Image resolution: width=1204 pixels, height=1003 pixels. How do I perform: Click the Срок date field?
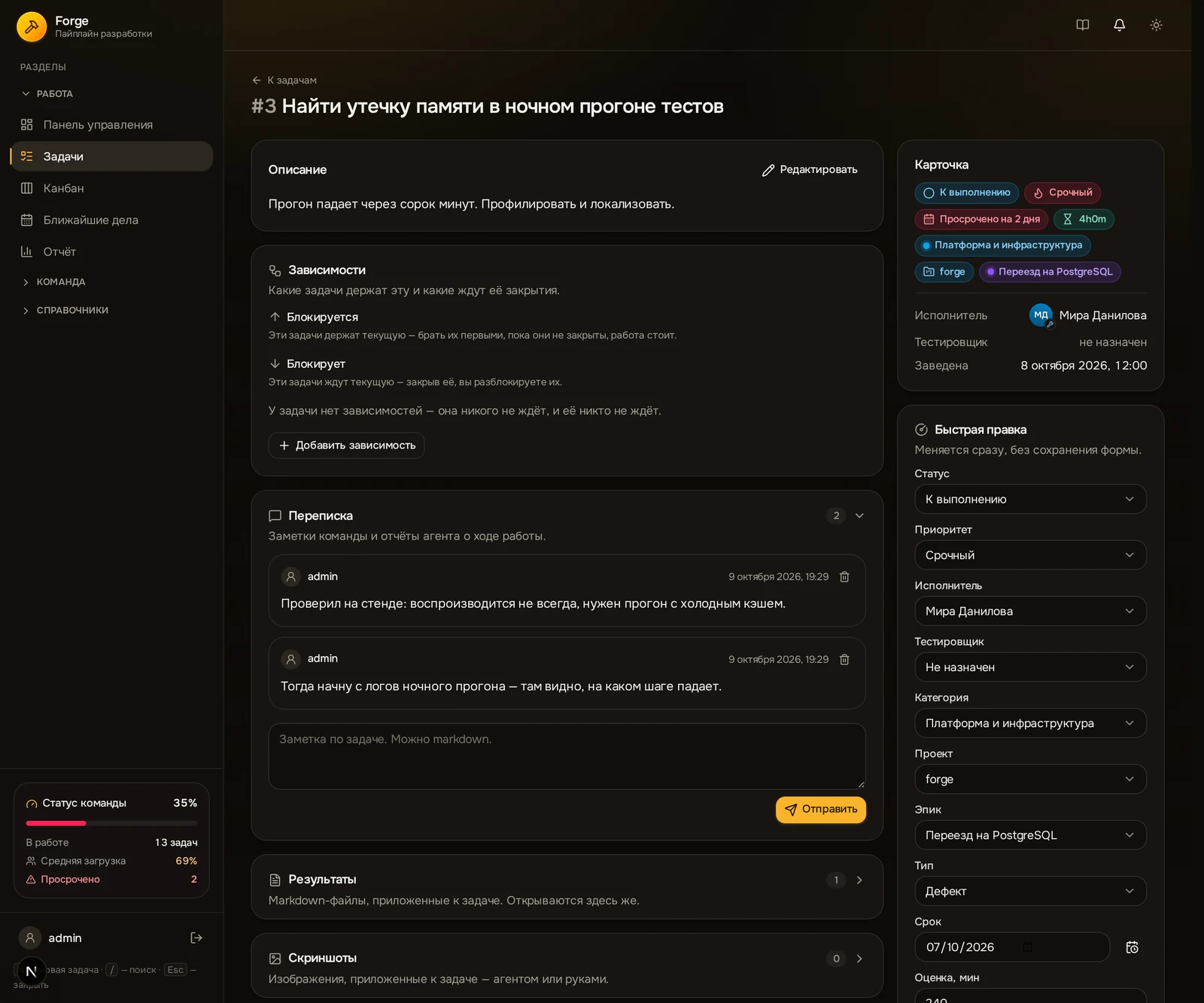(1012, 947)
